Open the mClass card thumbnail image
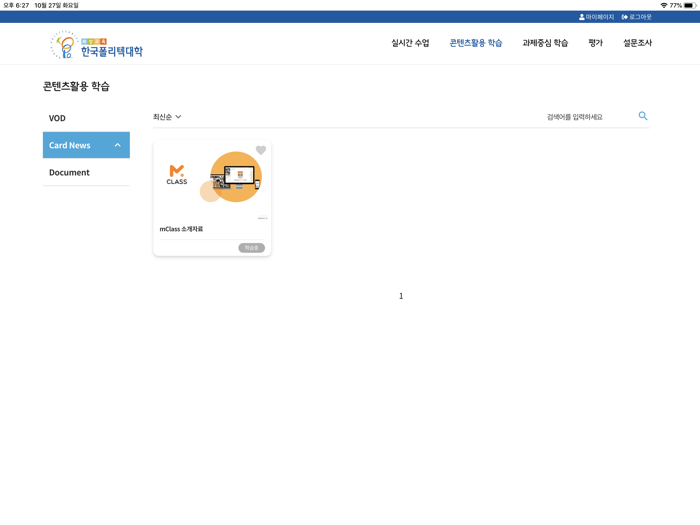The image size is (700, 525). [212, 180]
